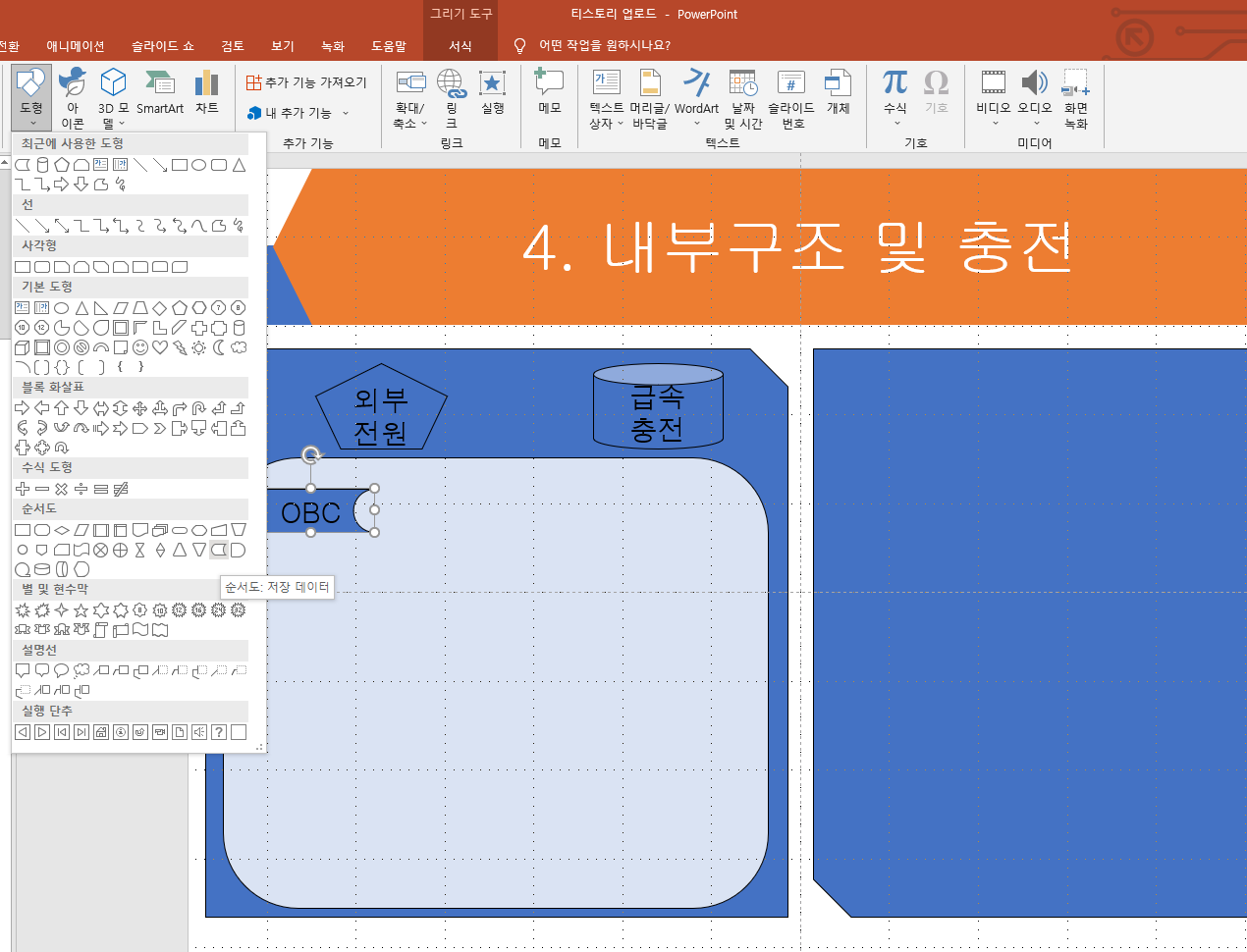Viewport: 1247px width, 952px height.
Task: Select the vertical scroll banner shape
Action: pos(101,630)
